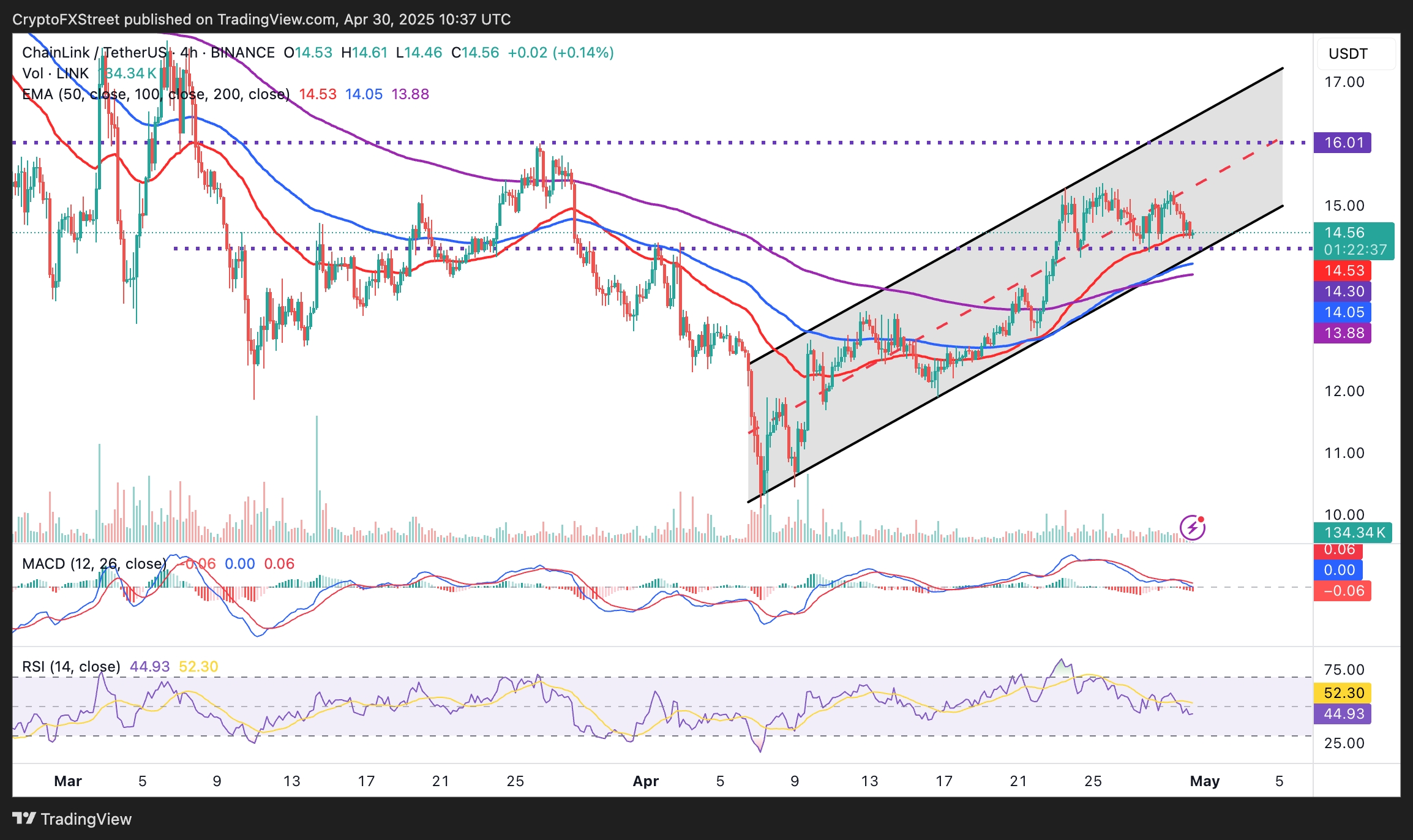
Task: Open the RSI (14, close) legend
Action: 71,666
